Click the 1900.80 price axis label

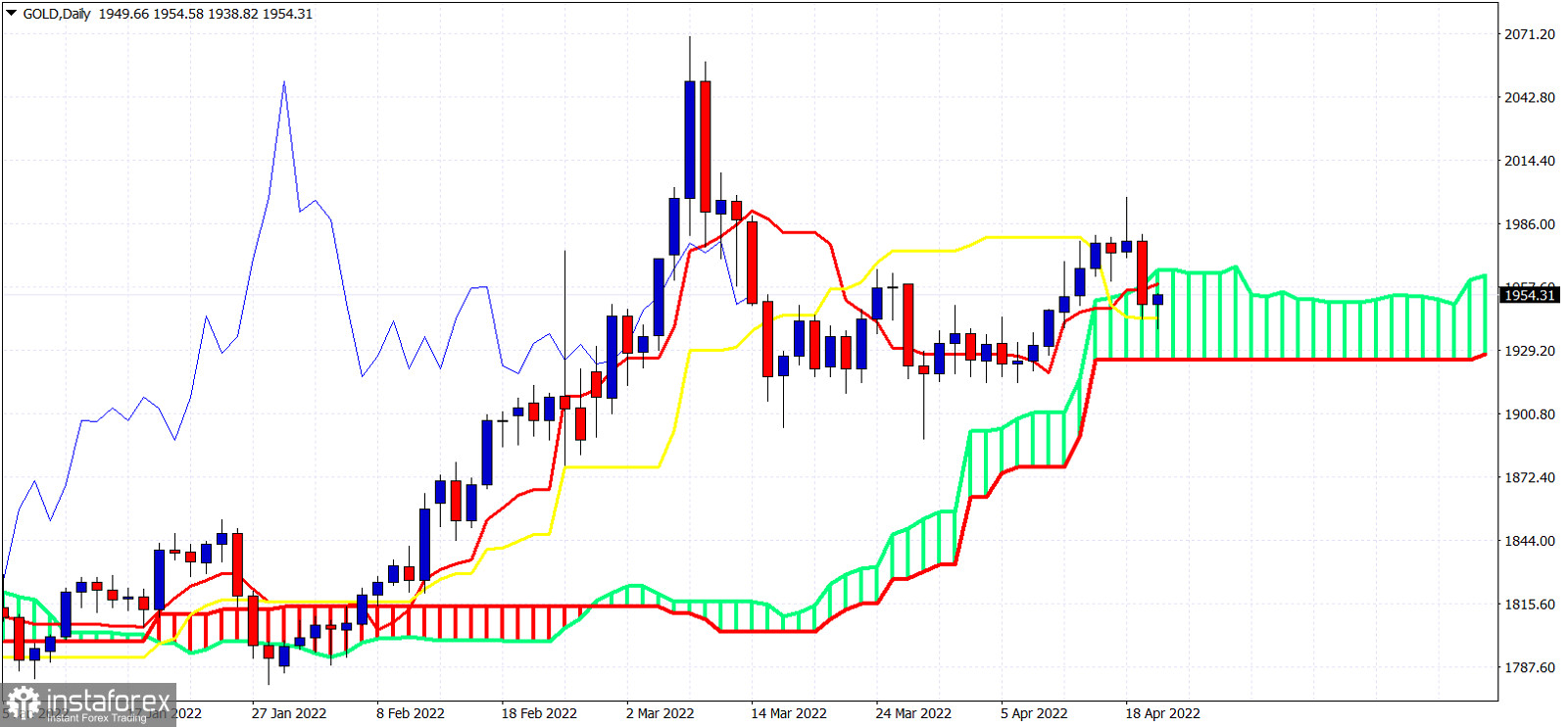click(1530, 414)
